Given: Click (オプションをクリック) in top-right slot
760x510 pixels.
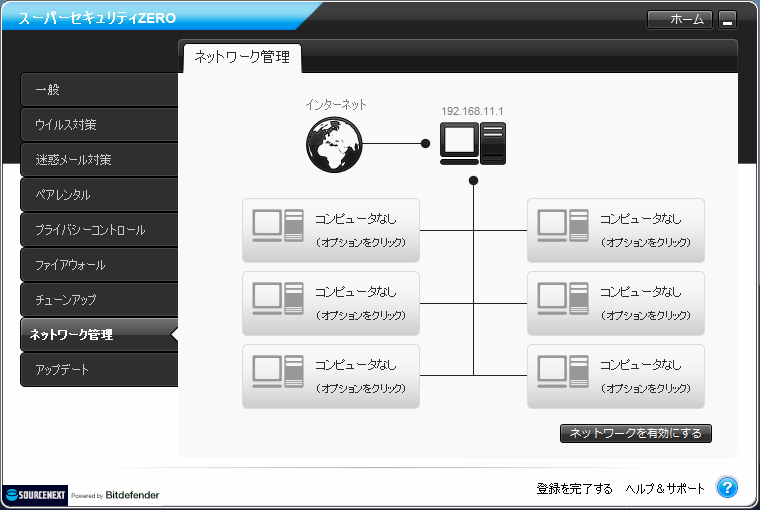Looking at the screenshot, I should click(646, 242).
